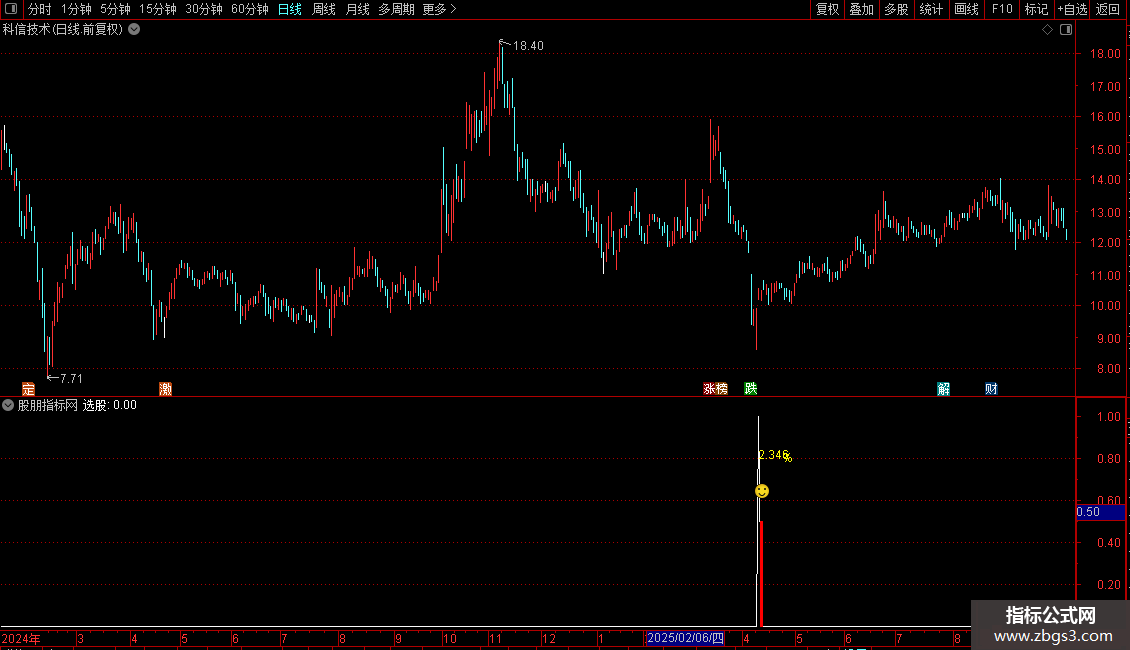Select the 1分钟 period
Image resolution: width=1130 pixels, height=650 pixels.
pos(76,9)
